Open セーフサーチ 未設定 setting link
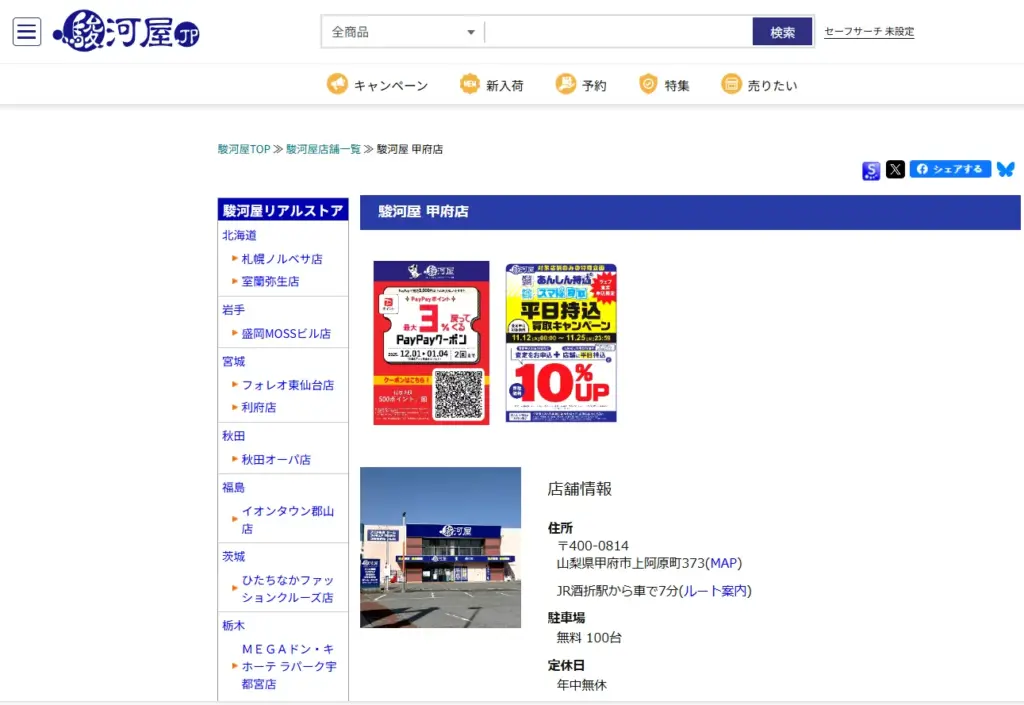1024x705 pixels. point(869,32)
